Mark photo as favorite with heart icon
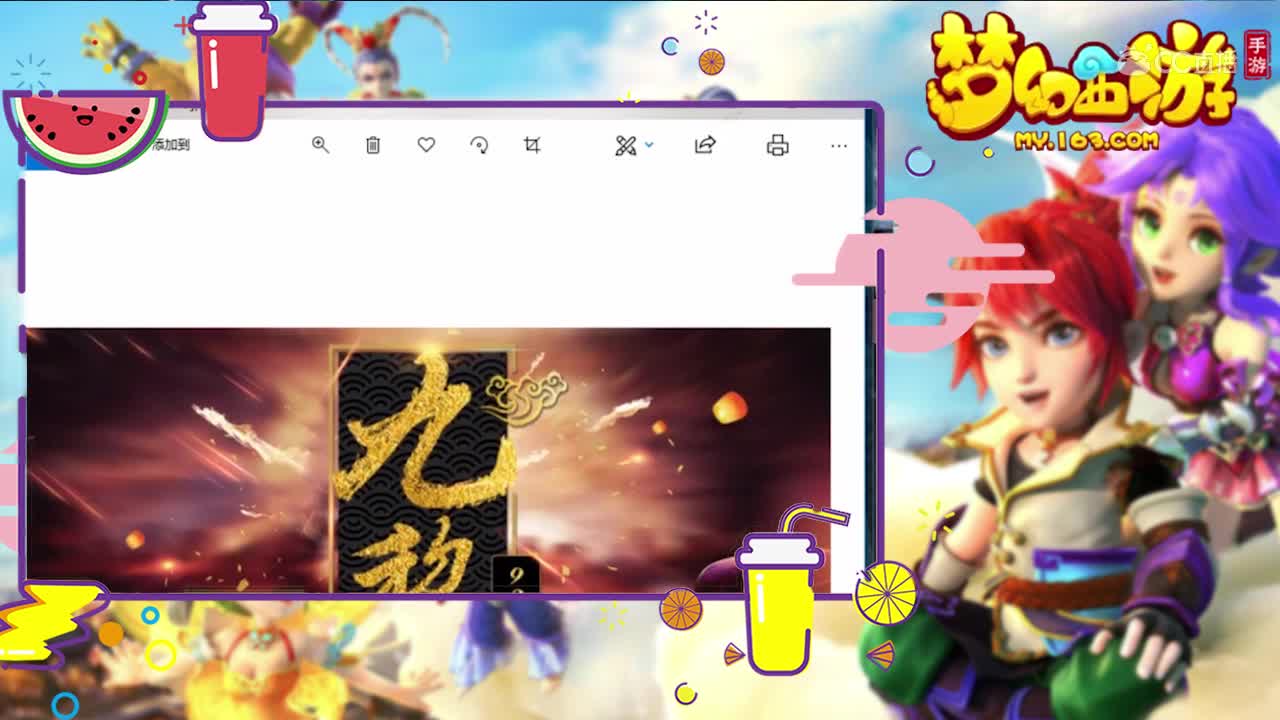Screen dimensions: 1280x720 point(426,145)
